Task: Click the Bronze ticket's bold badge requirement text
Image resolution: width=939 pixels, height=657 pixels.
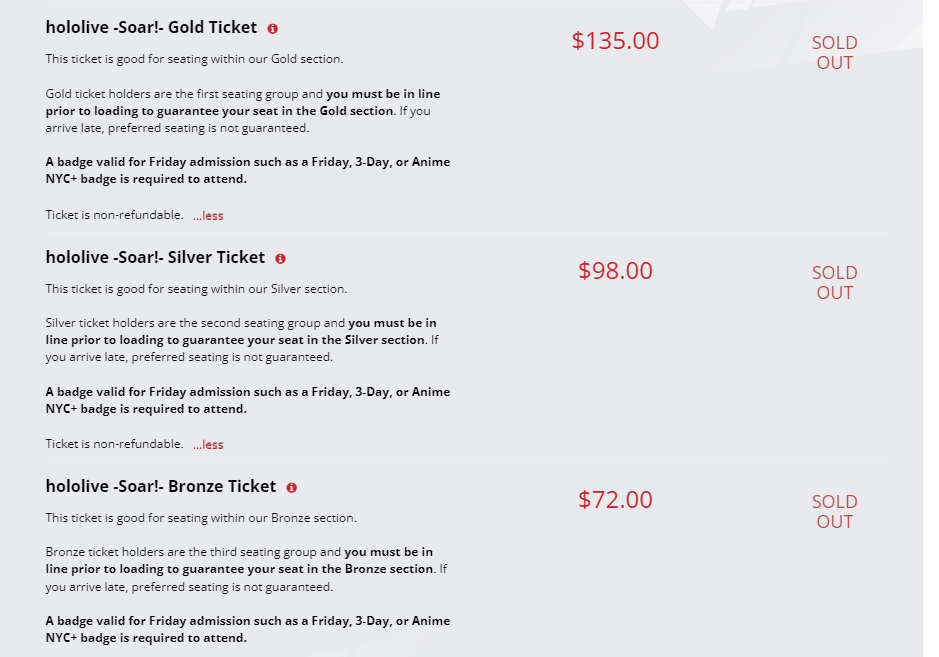Action: tap(247, 629)
